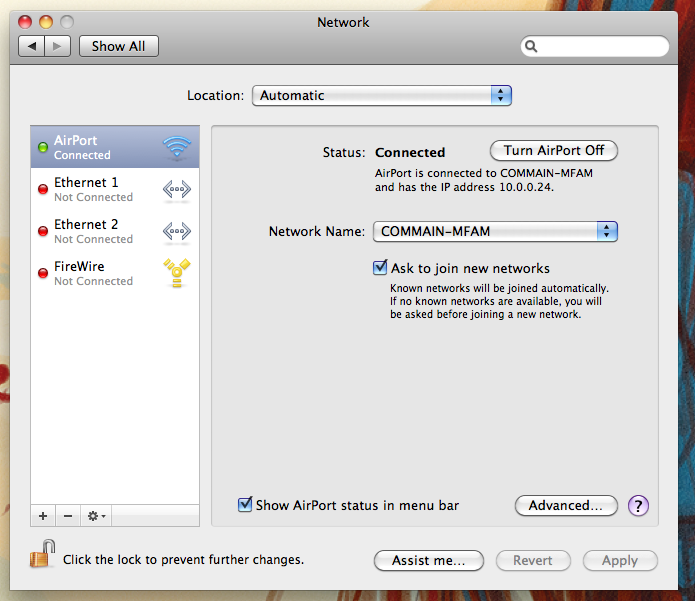Open the Location dropdown set to Automatic
The width and height of the screenshot is (695, 601).
tap(382, 95)
